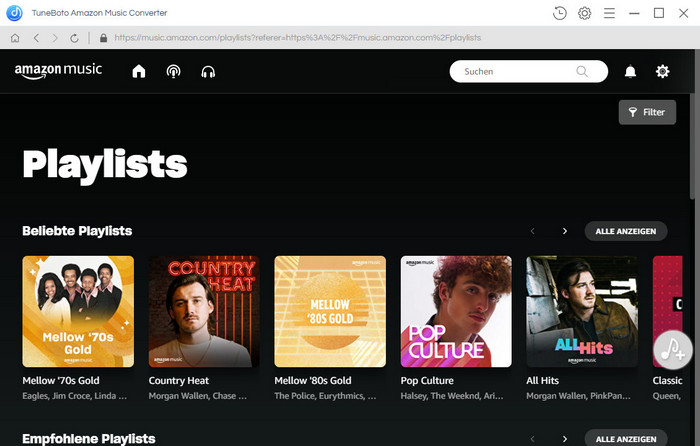
Task: Click the Mellow '80s Gold title link
Action: pyautogui.click(x=313, y=381)
